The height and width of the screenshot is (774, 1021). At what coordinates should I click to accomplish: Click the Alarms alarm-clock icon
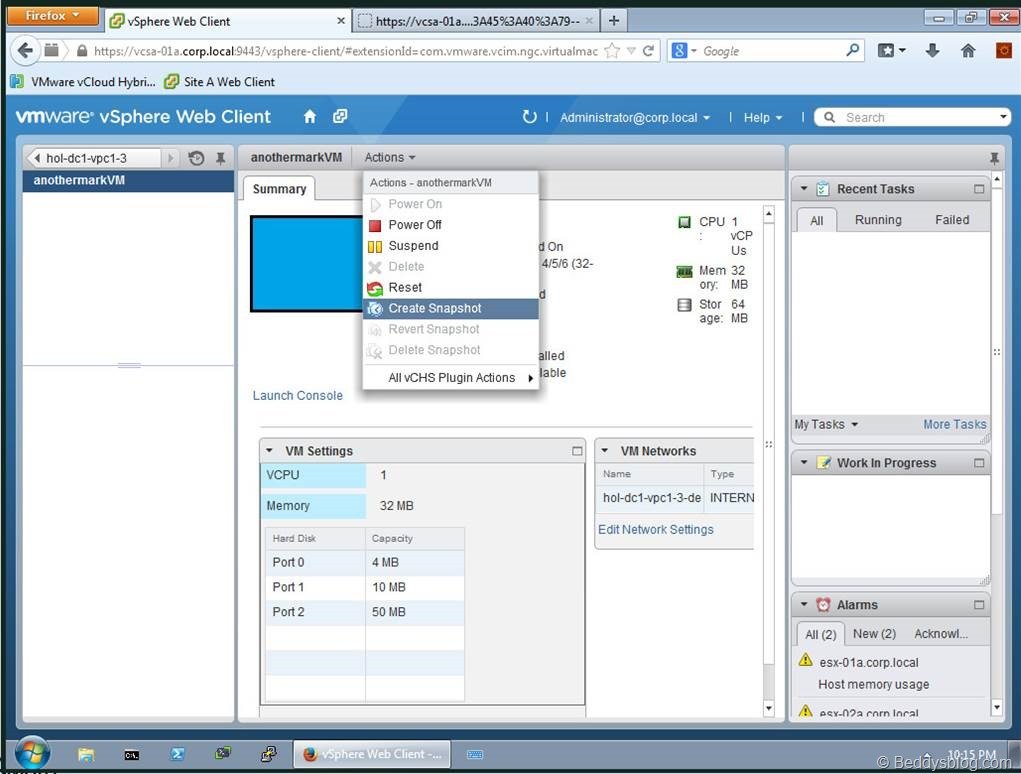(x=823, y=605)
